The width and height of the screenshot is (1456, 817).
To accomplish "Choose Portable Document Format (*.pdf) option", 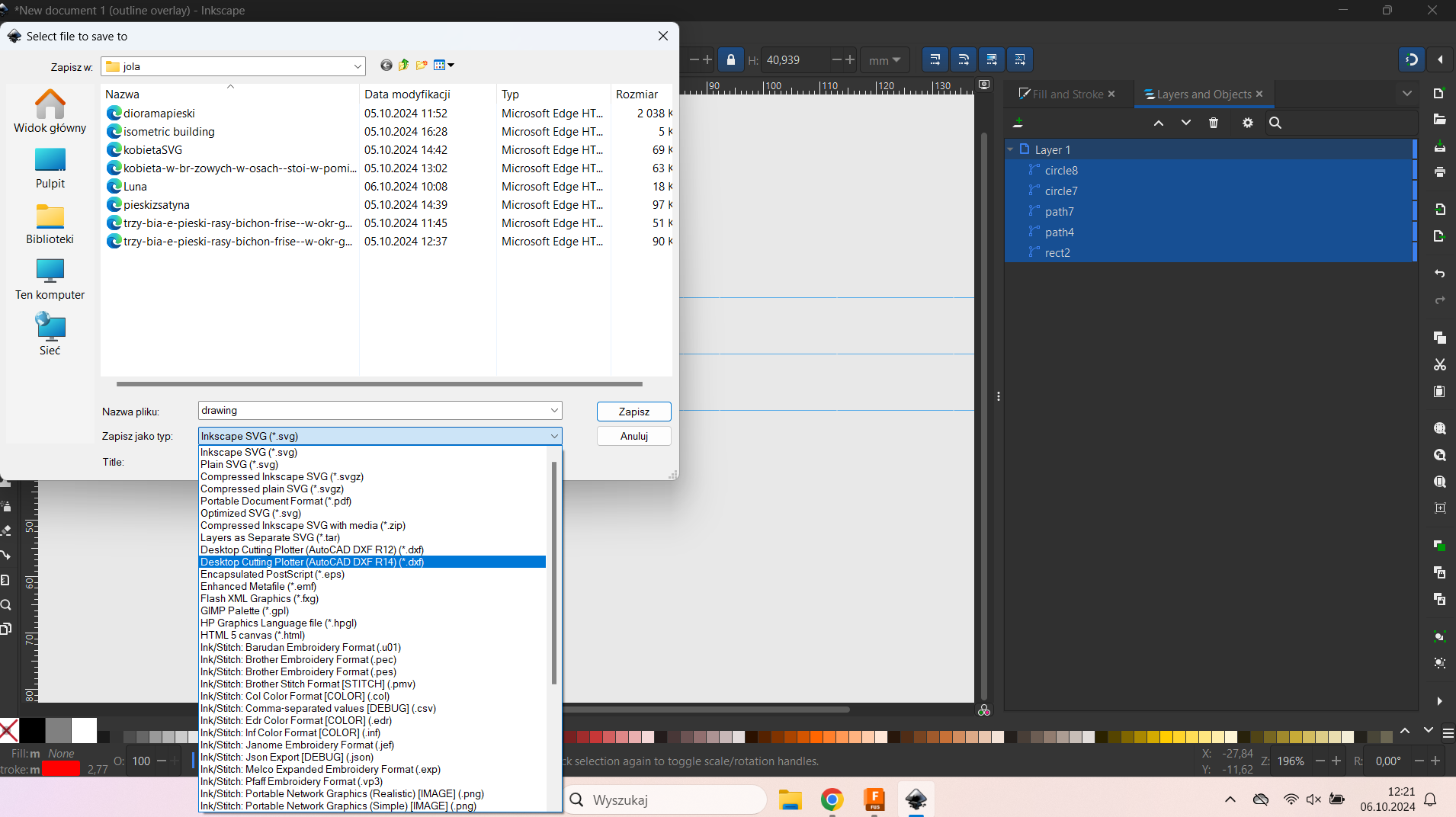I will pos(276,501).
